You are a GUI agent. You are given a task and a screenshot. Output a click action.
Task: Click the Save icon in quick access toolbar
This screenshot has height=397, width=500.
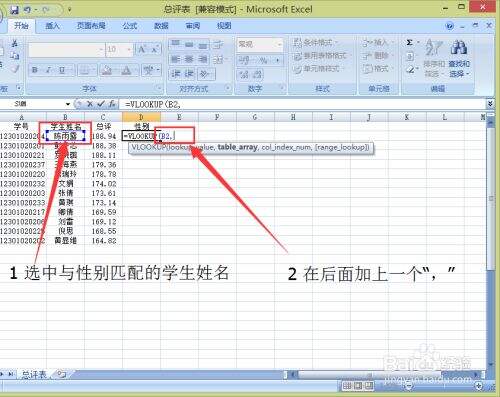pyautogui.click(x=14, y=10)
